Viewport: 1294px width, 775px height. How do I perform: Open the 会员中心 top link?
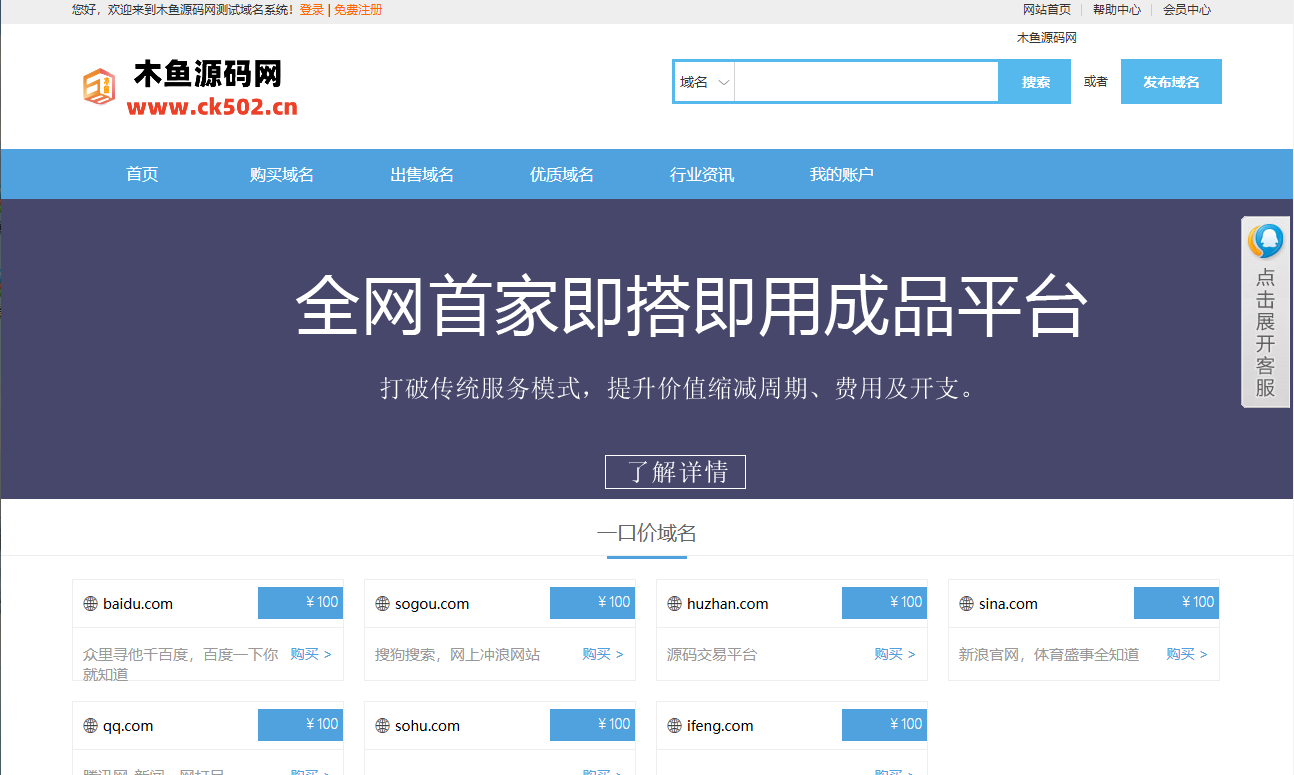coord(1187,10)
